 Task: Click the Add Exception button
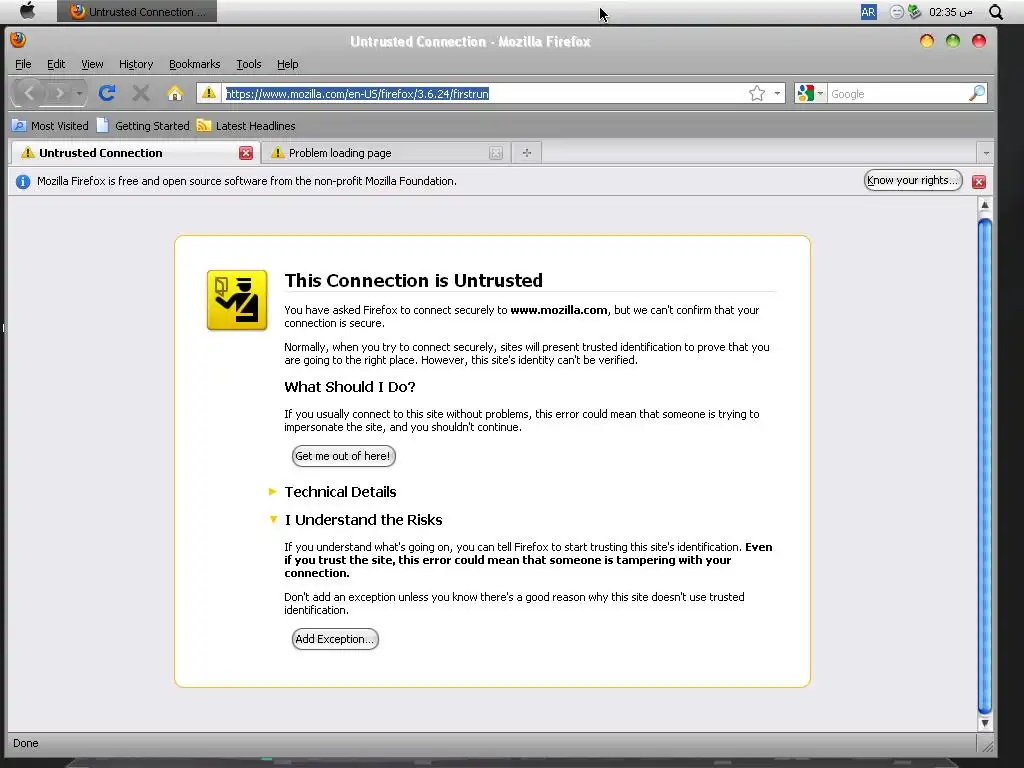335,639
